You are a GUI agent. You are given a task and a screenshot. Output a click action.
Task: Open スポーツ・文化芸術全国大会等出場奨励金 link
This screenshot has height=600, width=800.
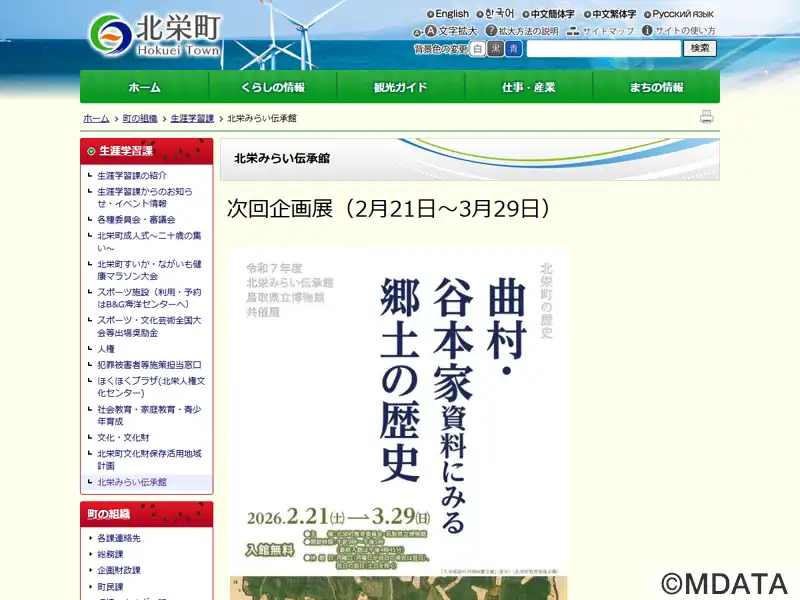point(149,327)
